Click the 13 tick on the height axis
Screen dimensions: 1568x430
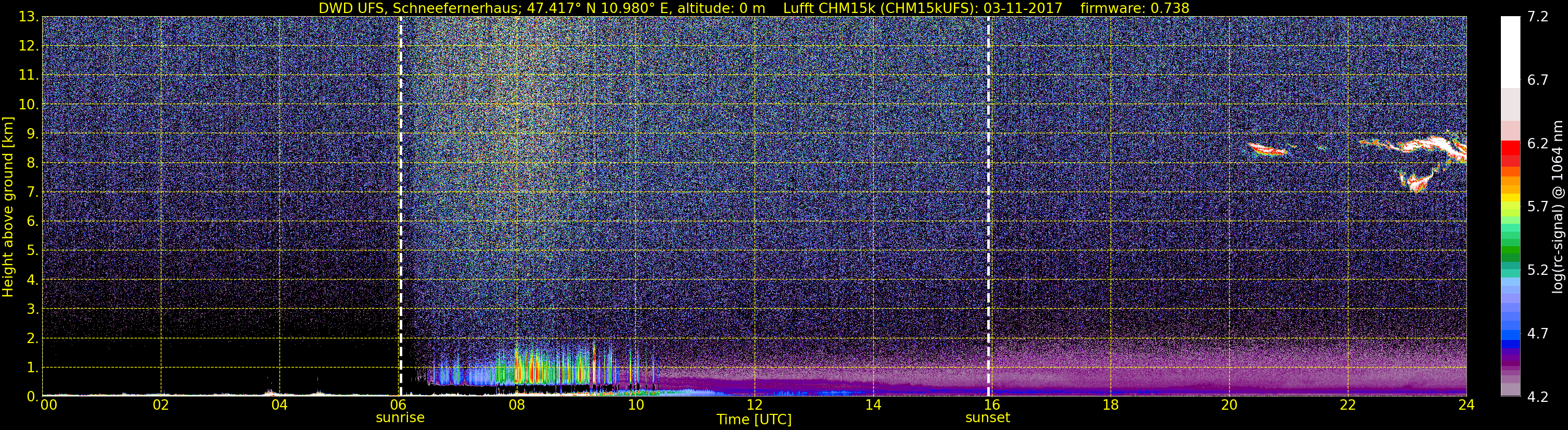point(28,17)
